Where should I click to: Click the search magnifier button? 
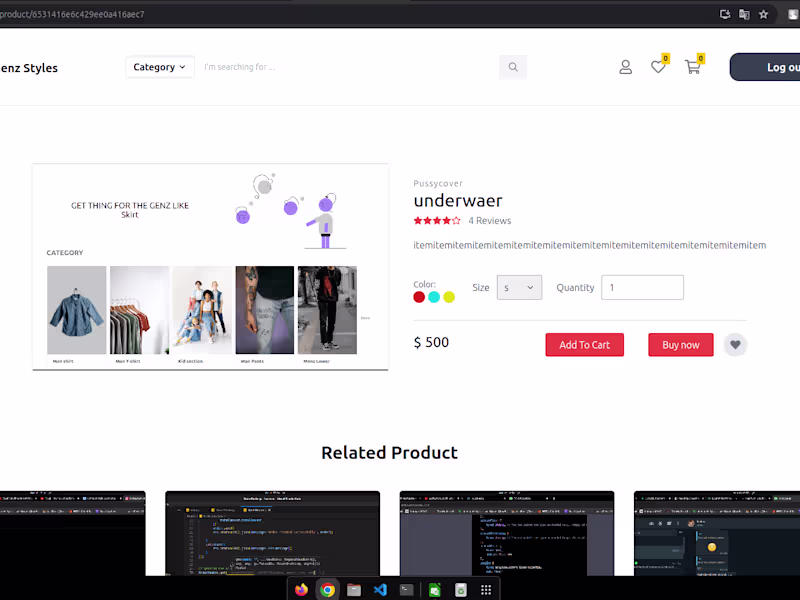[513, 67]
